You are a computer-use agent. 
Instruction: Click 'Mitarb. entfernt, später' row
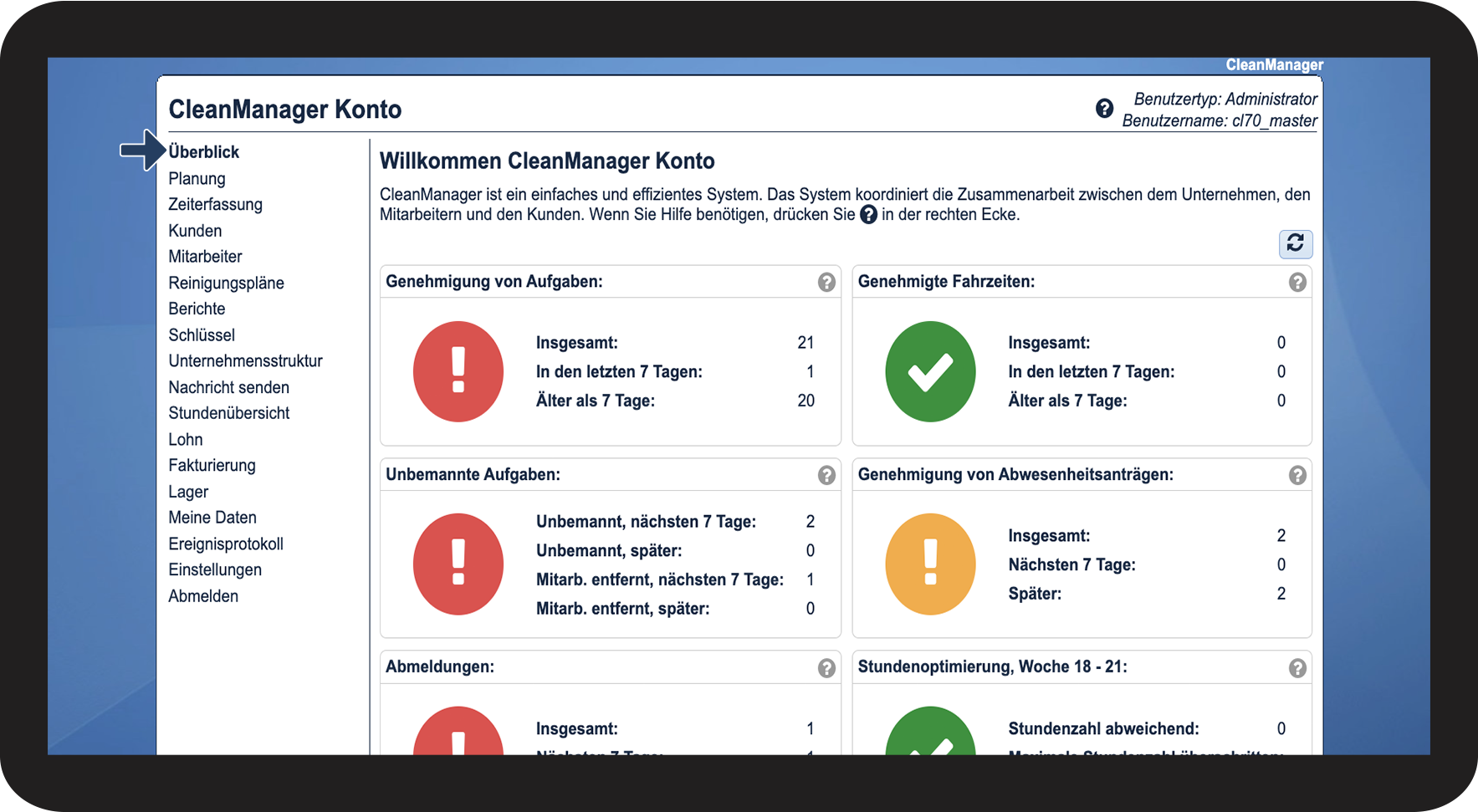tap(675, 609)
